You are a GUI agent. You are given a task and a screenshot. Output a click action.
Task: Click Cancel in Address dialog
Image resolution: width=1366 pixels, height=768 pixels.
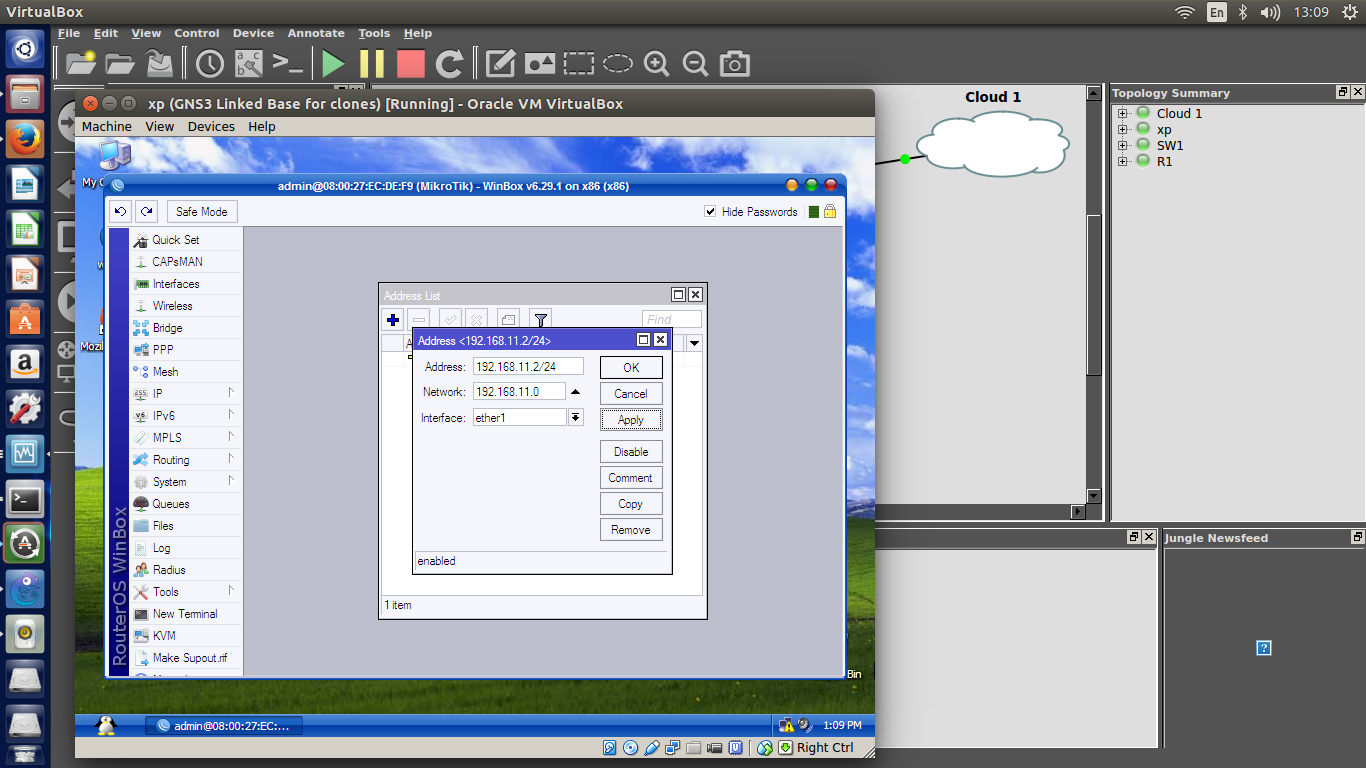click(631, 394)
